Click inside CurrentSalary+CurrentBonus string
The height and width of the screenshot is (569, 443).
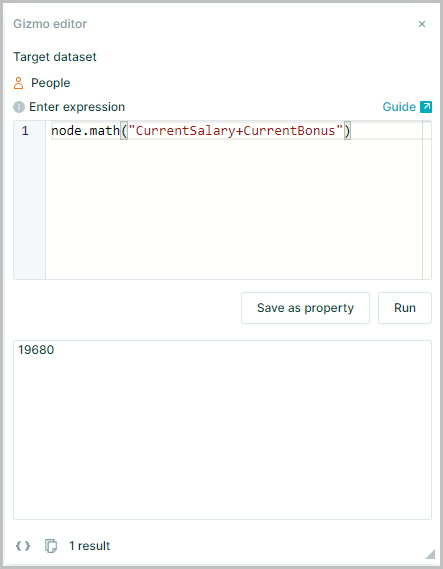pyautogui.click(x=236, y=131)
